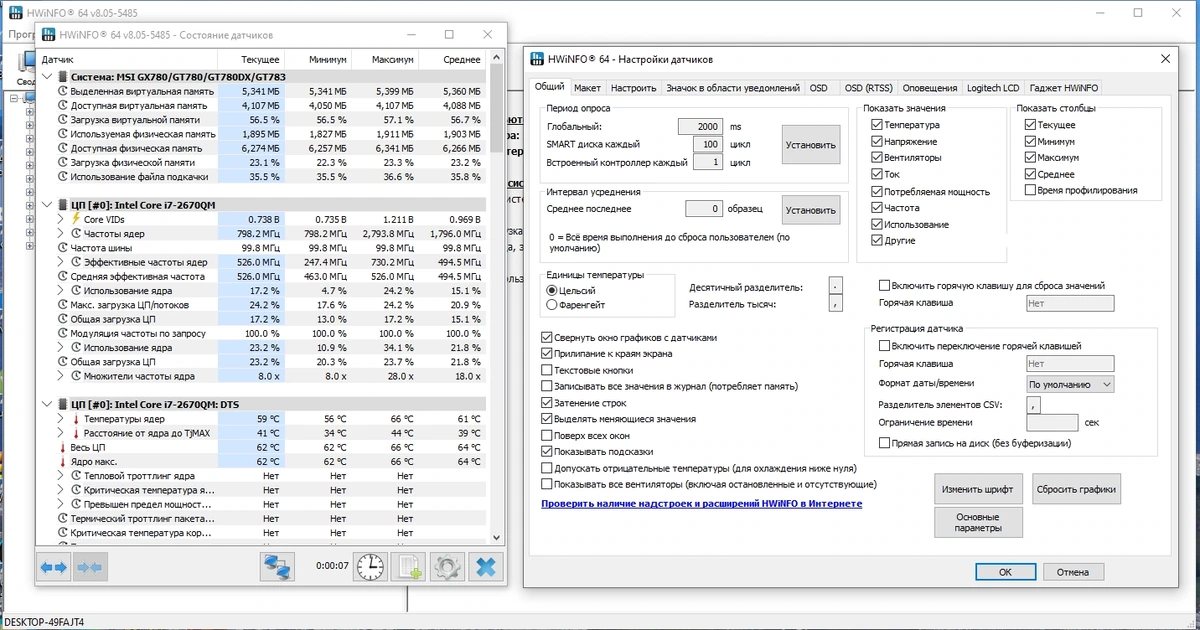
Task: Expand the Множители частоты ядра row
Action: (x=62, y=376)
